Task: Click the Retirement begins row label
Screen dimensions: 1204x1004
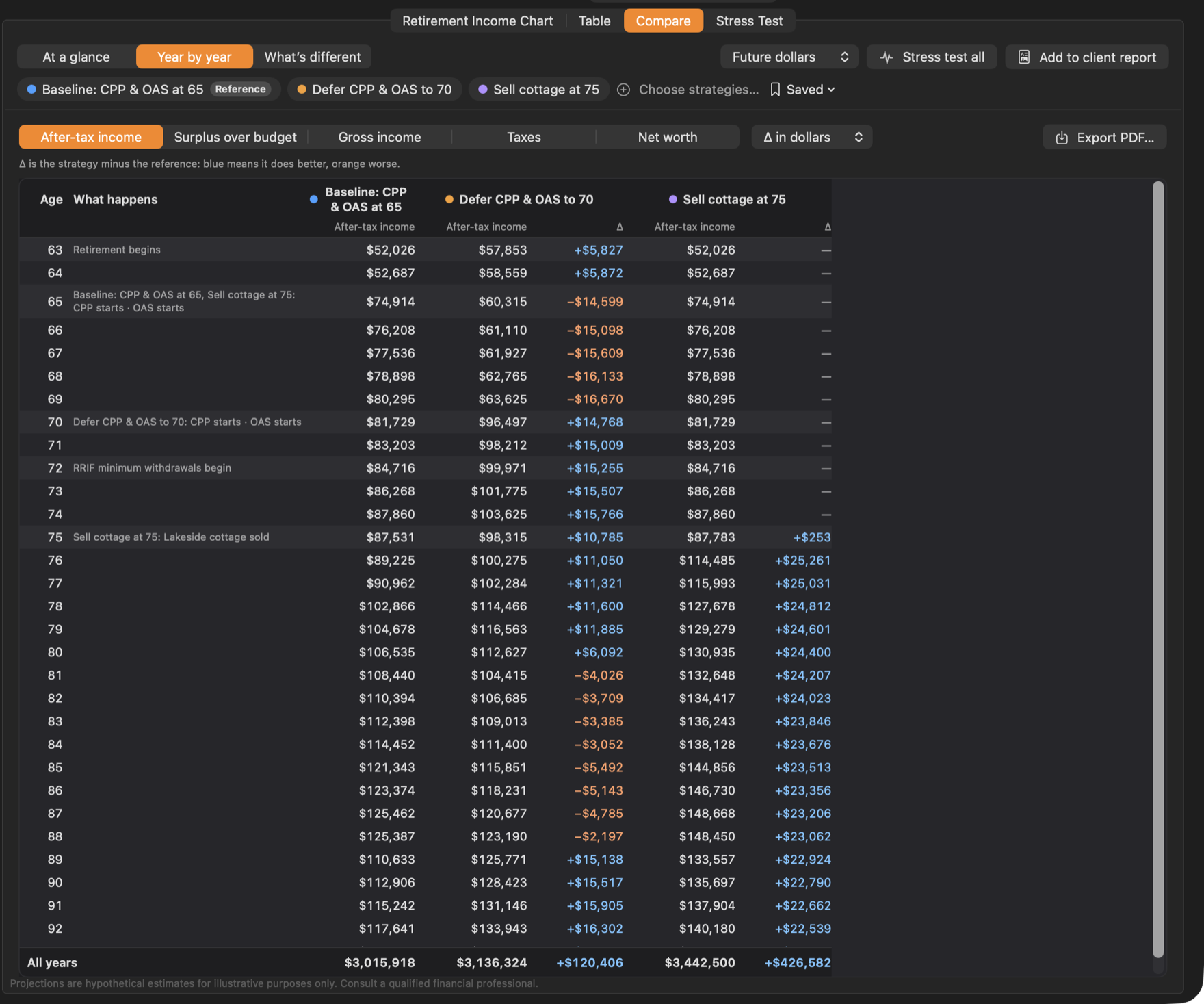Action: pyautogui.click(x=117, y=250)
